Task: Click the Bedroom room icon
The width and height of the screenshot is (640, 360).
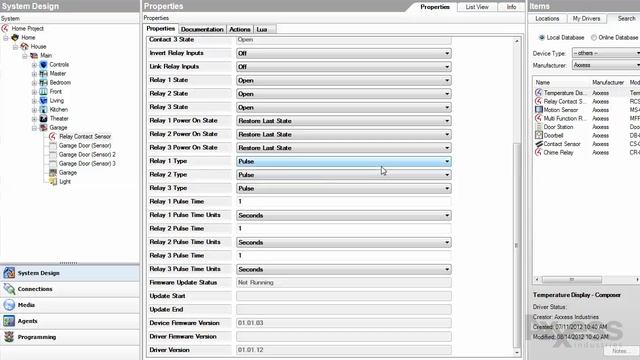Action: [x=43, y=82]
